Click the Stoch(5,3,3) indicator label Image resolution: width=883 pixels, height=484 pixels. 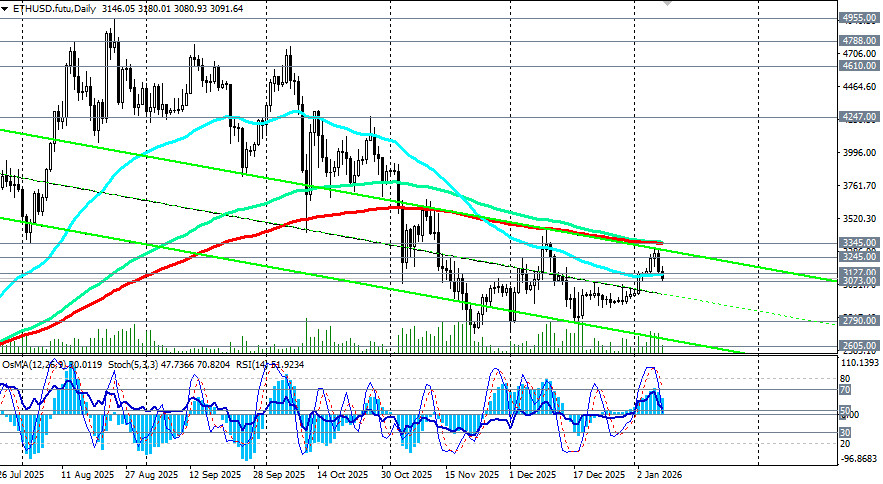(132, 365)
